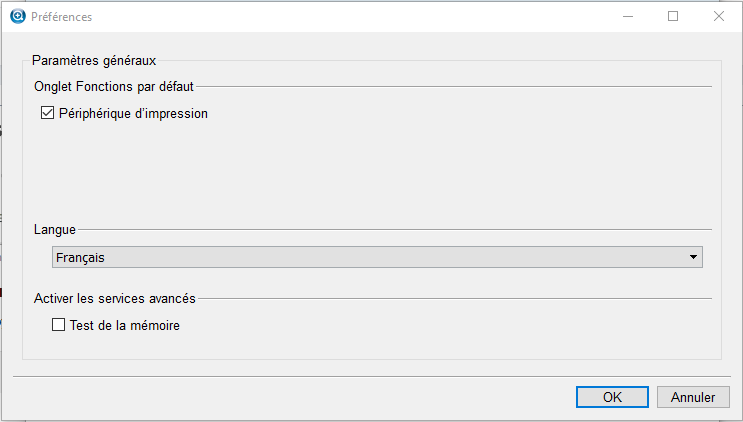743x422 pixels.
Task: Open the Français language combo box
Action: 370,258
